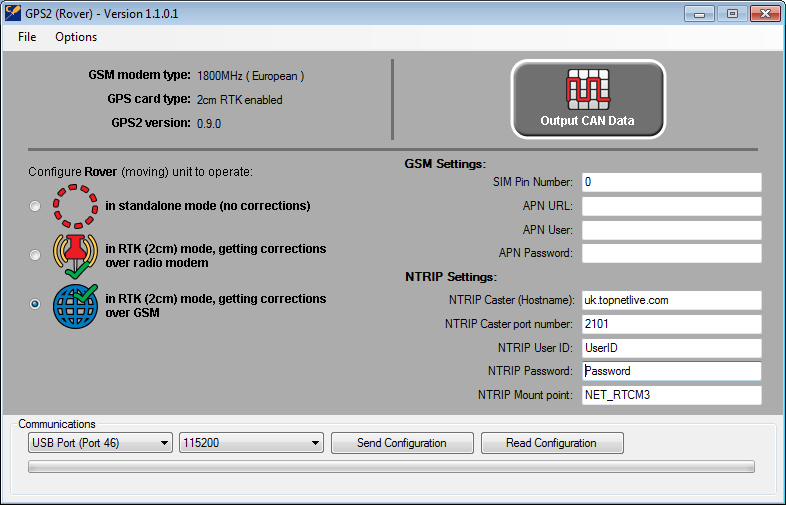Click the communications progress bar

[x=391, y=467]
